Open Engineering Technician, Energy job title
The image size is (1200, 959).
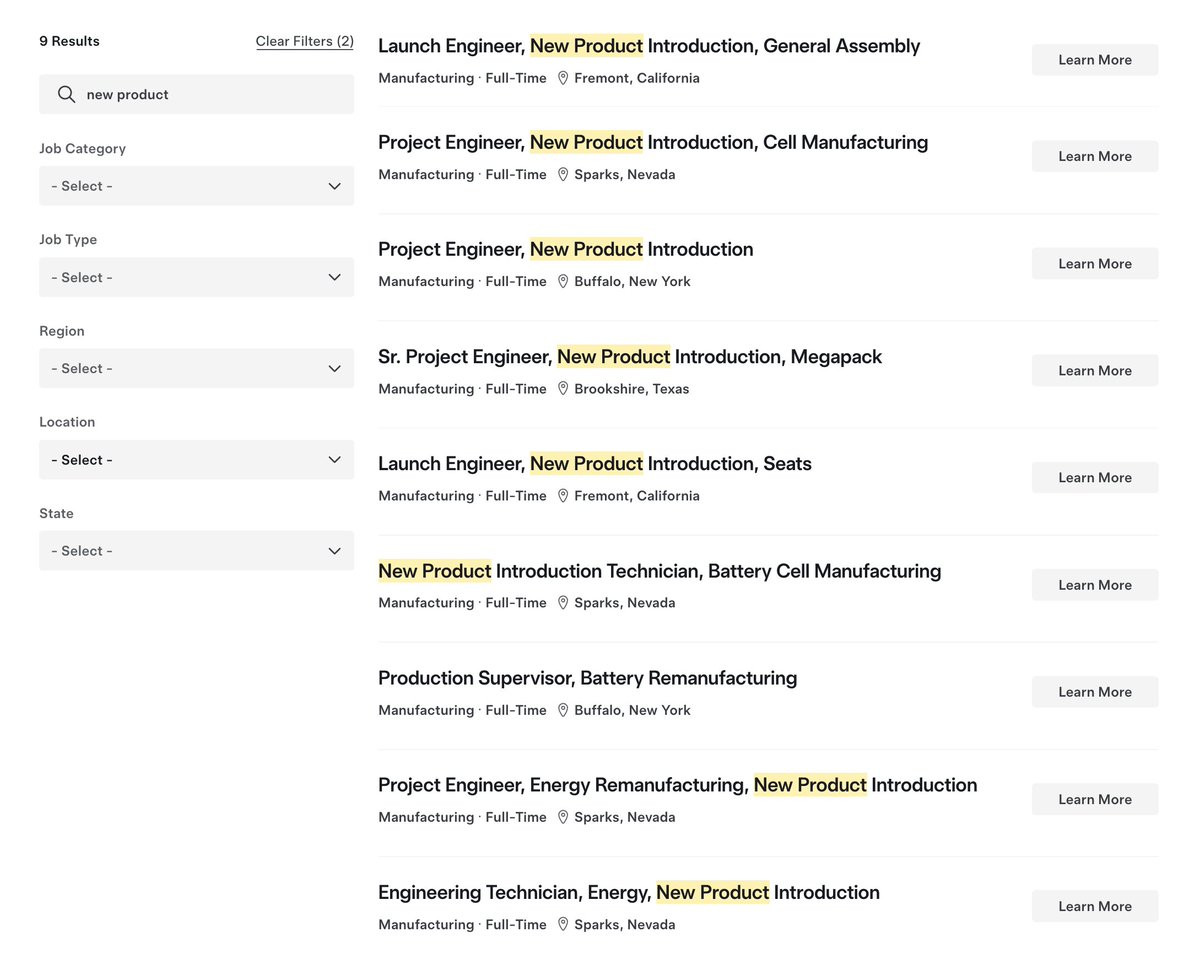[x=628, y=892]
